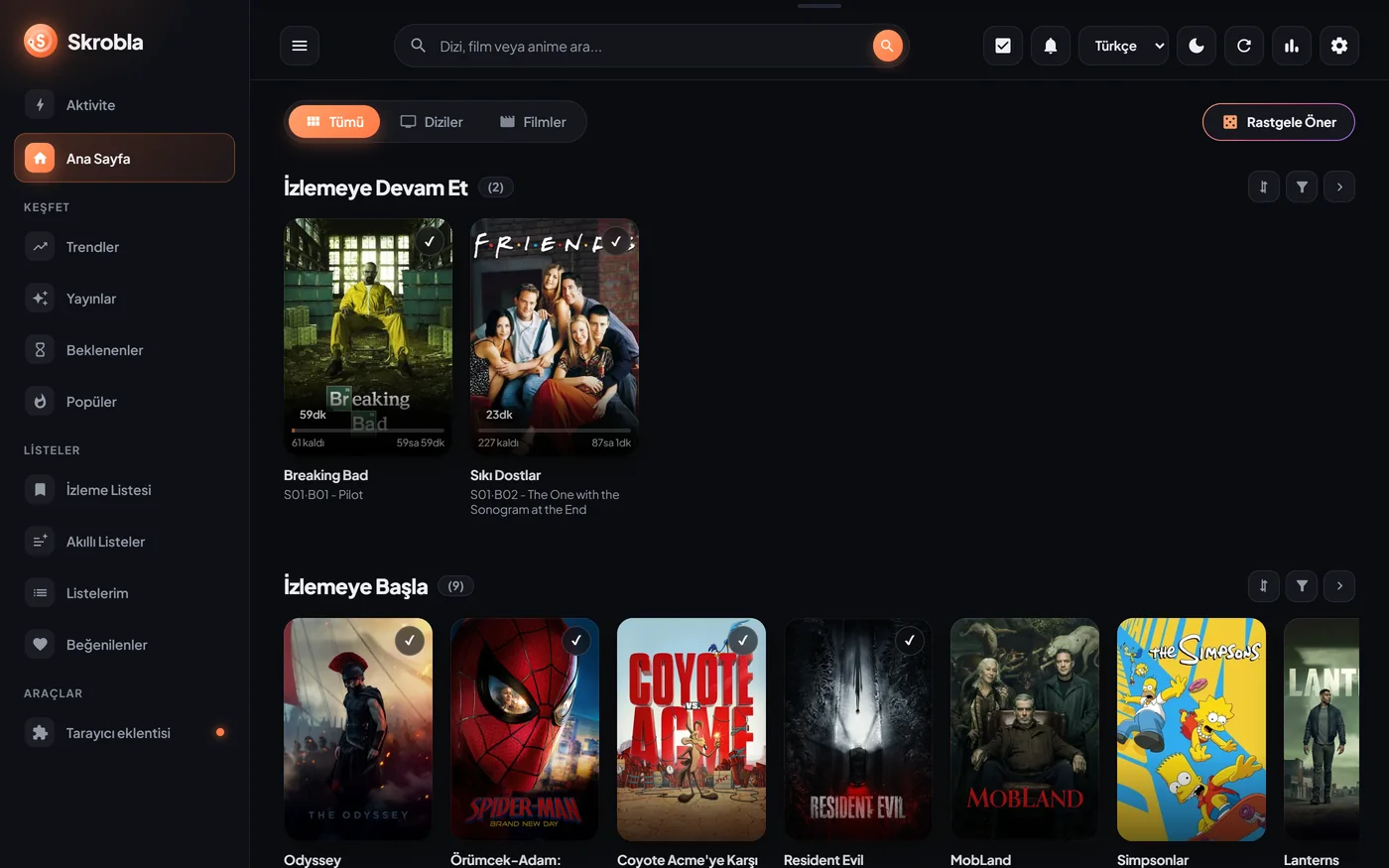Toggle watched checkmark on Spider-Man poster
Viewport: 1389px width, 868px height.
[x=576, y=641]
